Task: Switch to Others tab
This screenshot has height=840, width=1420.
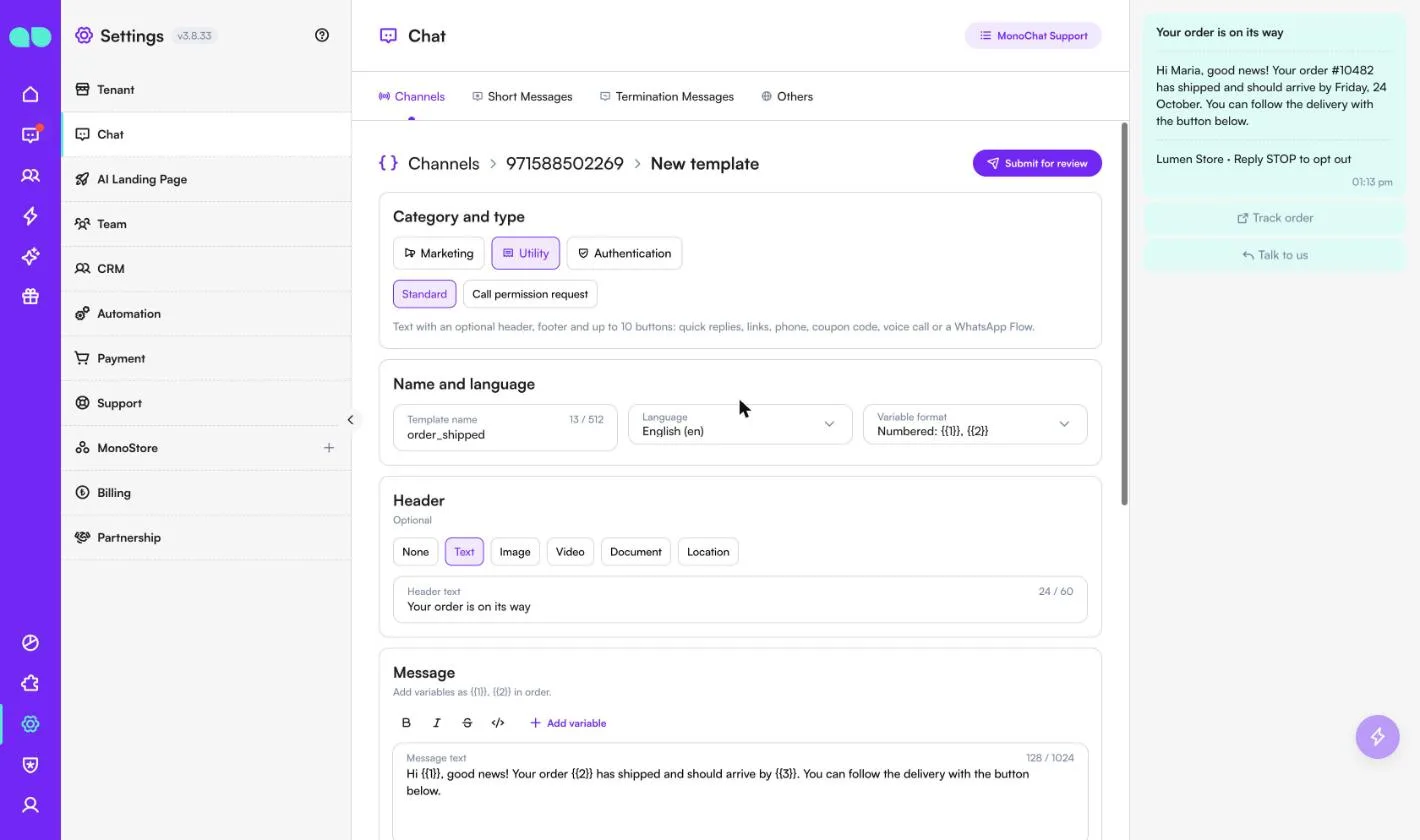Action: pyautogui.click(x=787, y=97)
